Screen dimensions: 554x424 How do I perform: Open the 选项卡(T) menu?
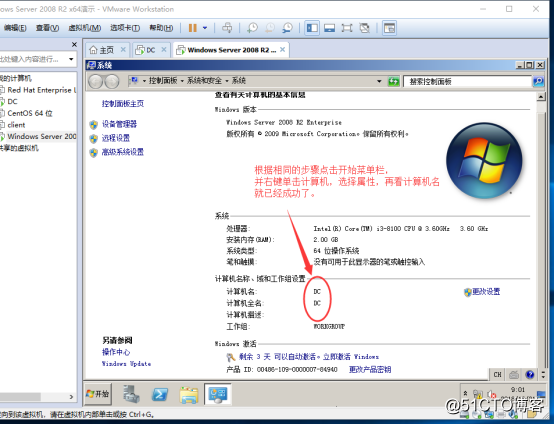125,28
